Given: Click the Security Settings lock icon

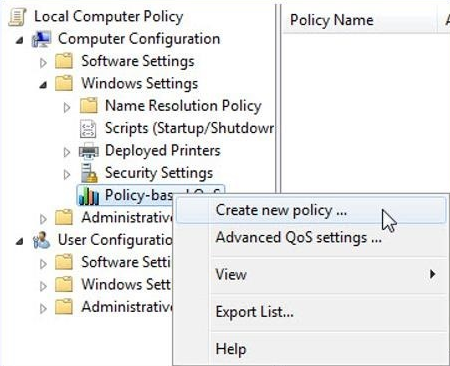Looking at the screenshot, I should 89,173.
